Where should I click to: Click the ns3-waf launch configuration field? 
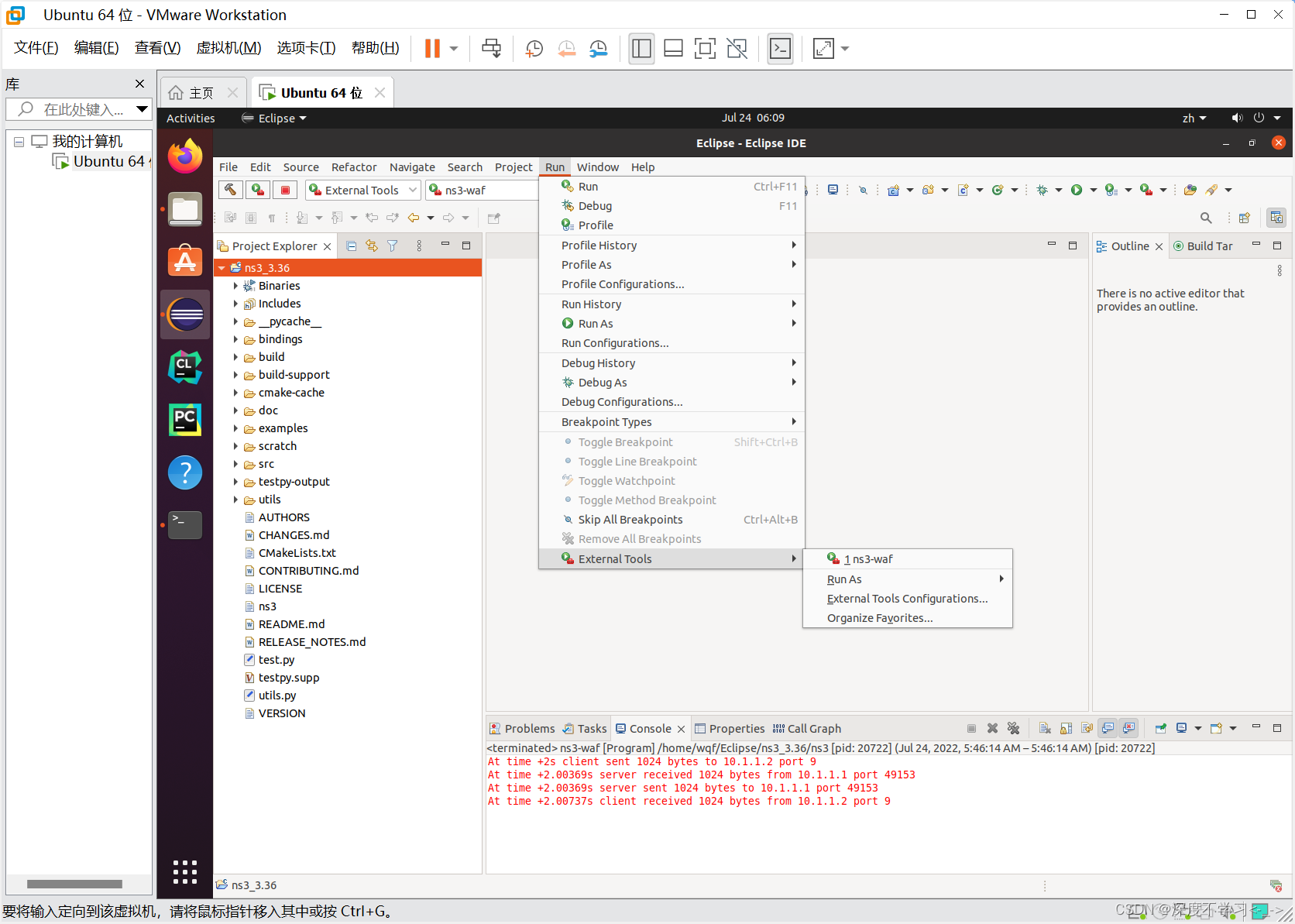click(x=482, y=190)
